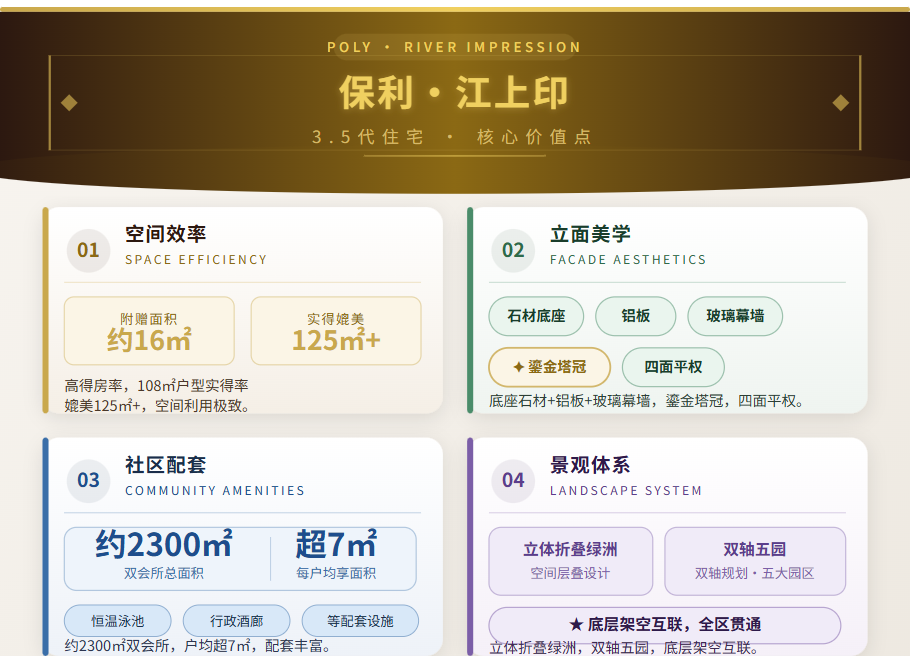Click the 恒温泳池 amenity pill

(118, 621)
